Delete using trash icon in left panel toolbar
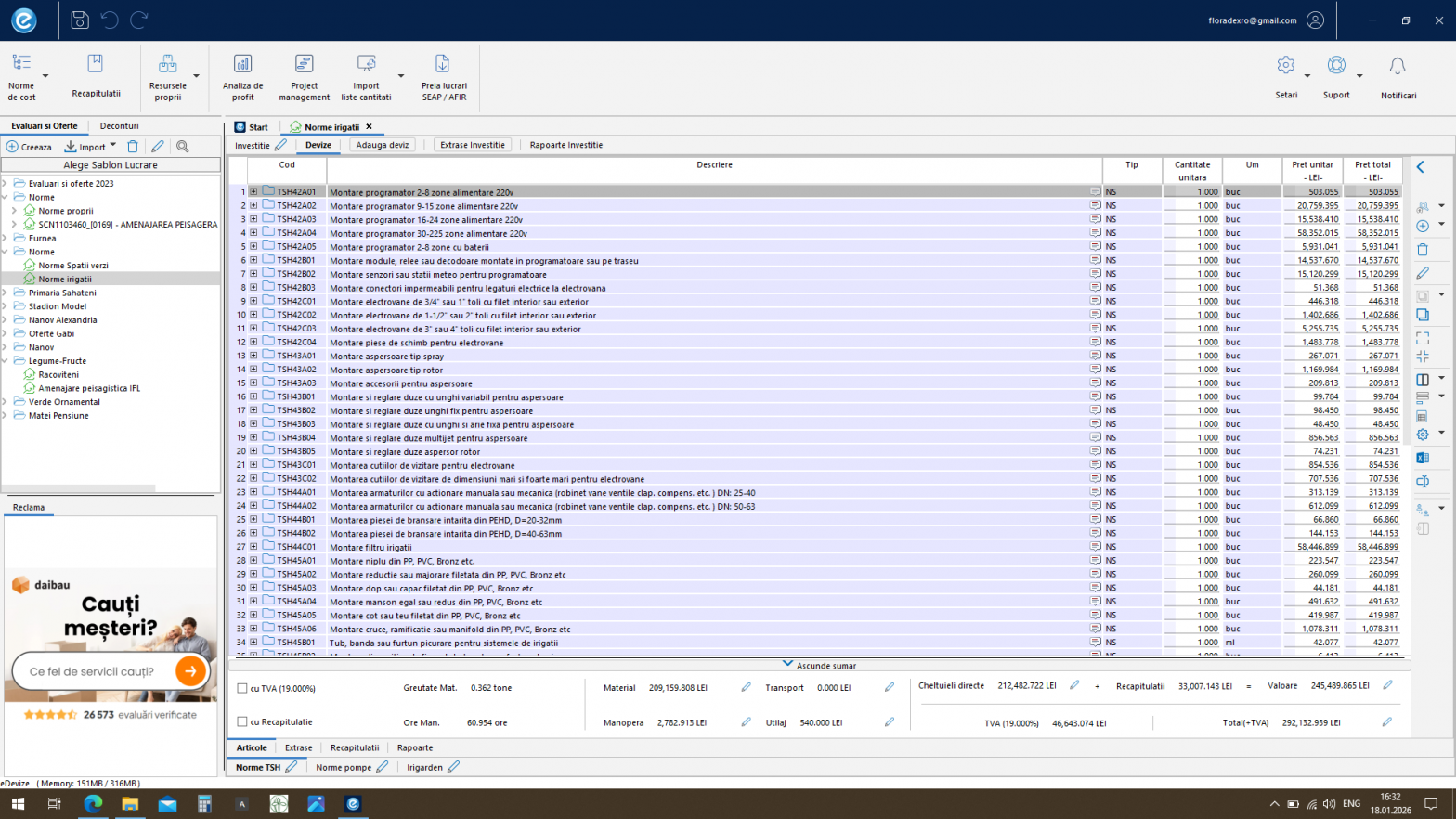 [x=133, y=147]
